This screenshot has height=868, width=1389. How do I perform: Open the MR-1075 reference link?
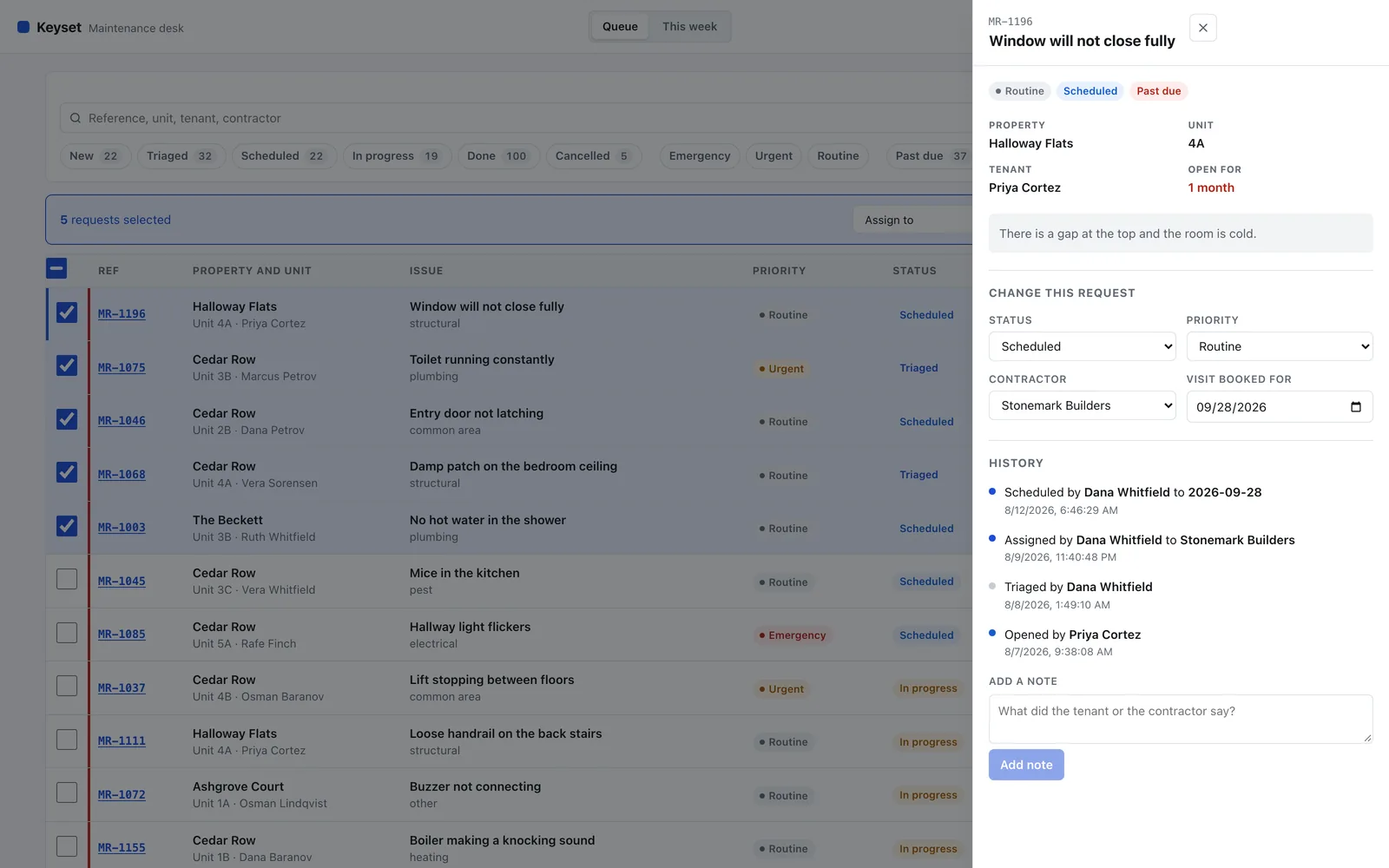click(x=122, y=368)
